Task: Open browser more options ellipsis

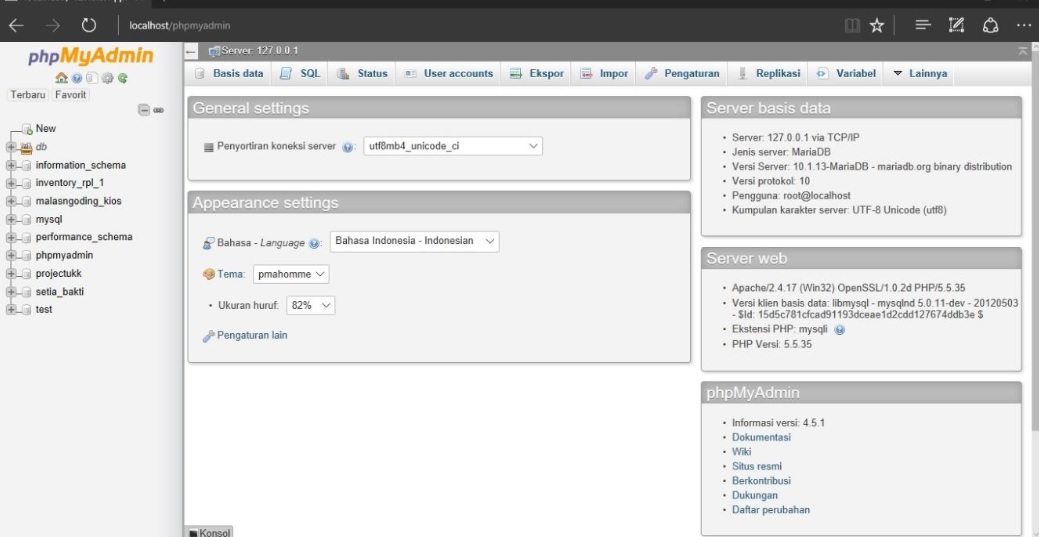Action: click(1024, 26)
